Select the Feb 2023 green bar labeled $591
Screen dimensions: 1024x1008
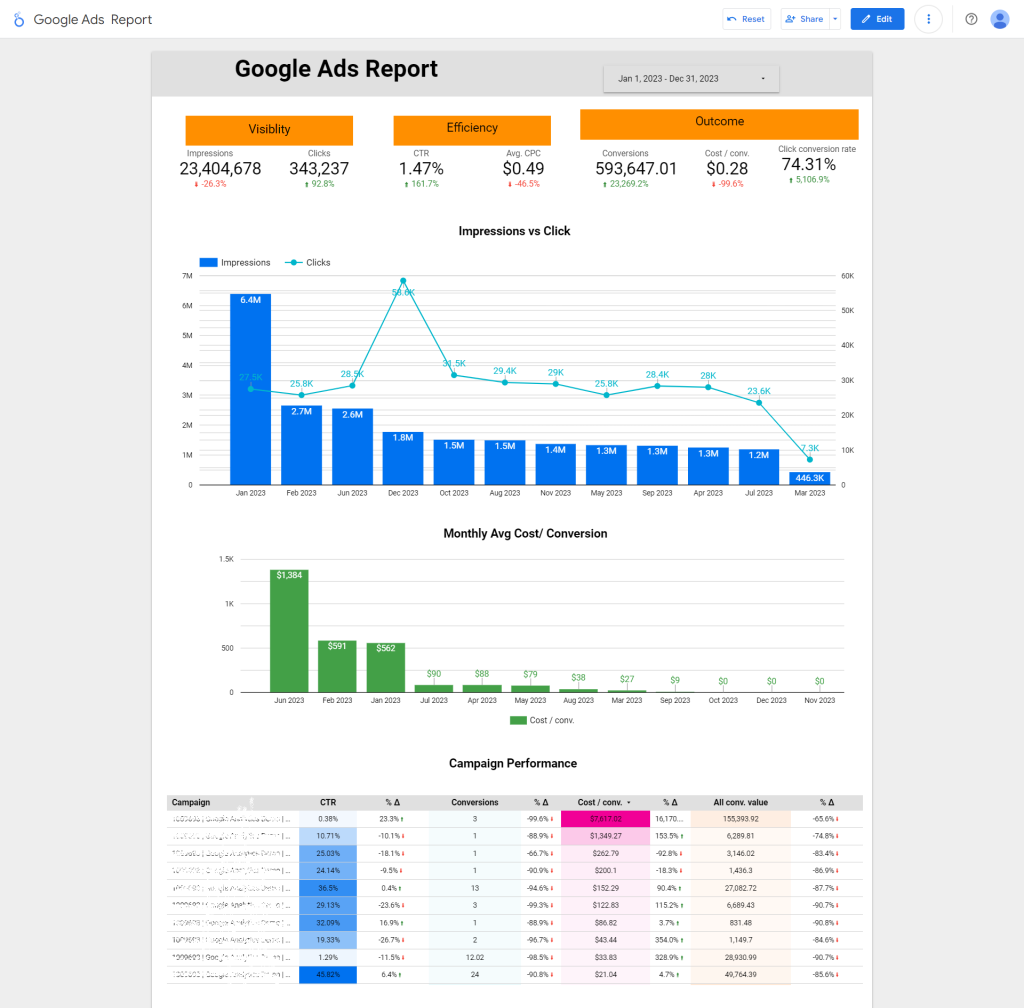tap(337, 667)
